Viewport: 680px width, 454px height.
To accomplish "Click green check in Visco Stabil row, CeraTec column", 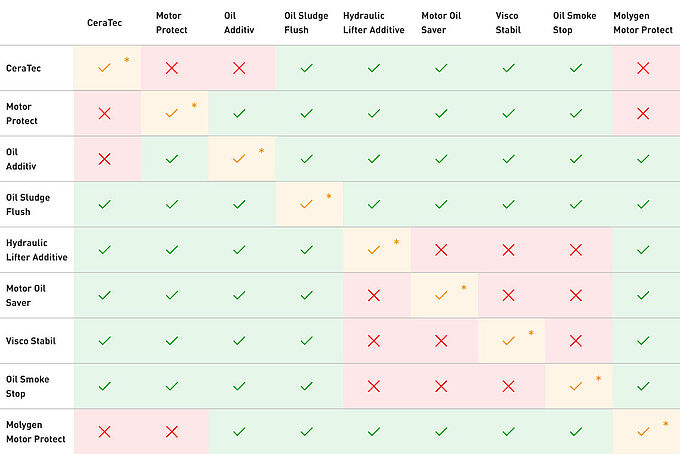I will [105, 340].
